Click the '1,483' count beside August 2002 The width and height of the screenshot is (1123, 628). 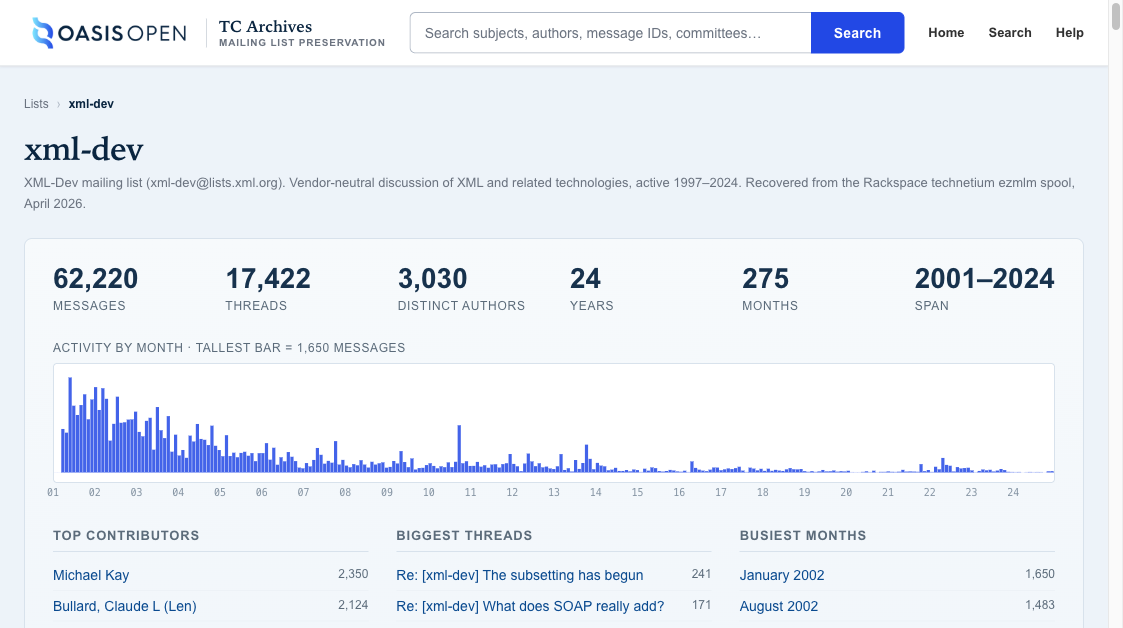coord(1040,605)
